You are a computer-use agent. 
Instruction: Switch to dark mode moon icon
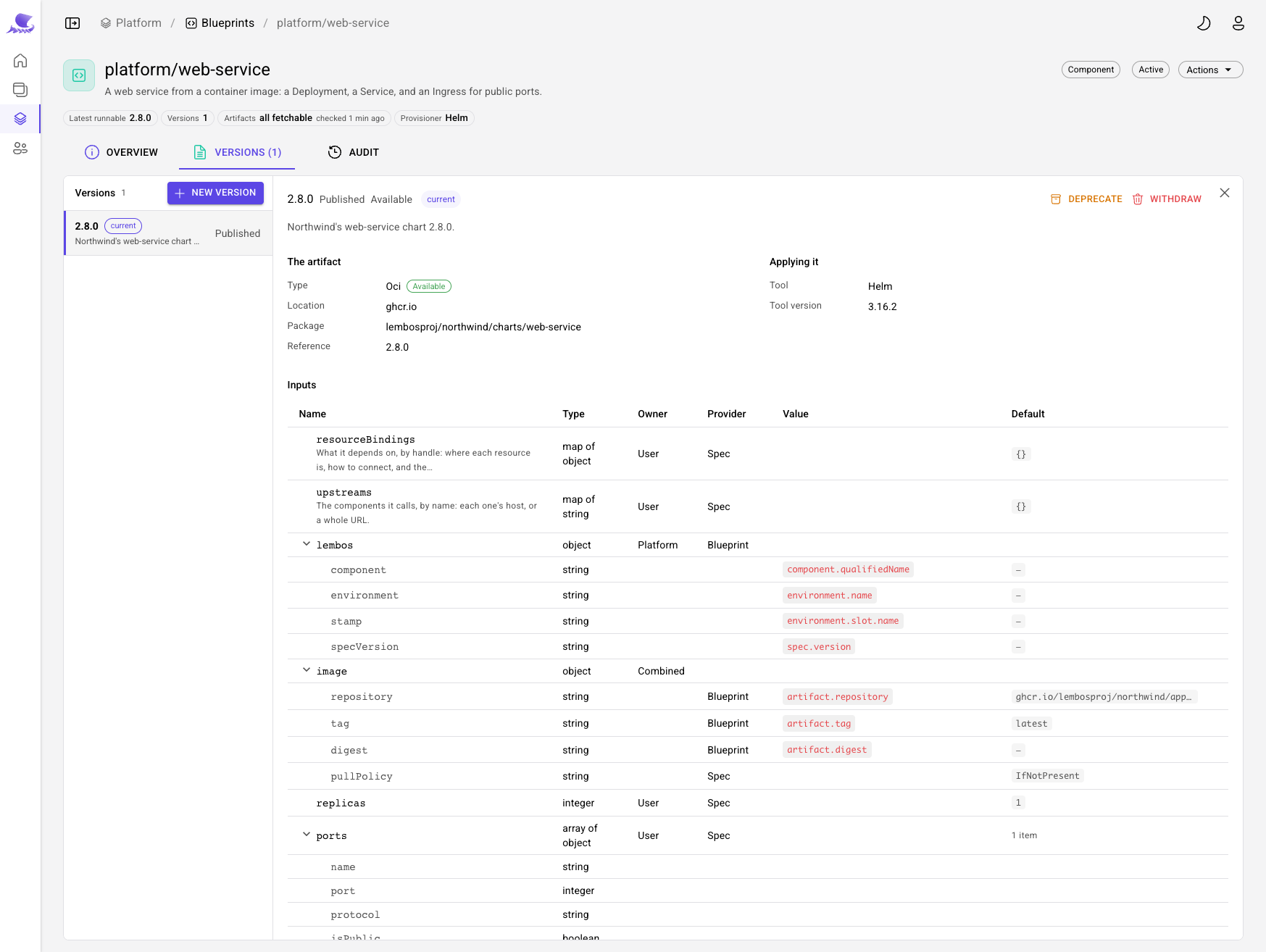[1204, 23]
